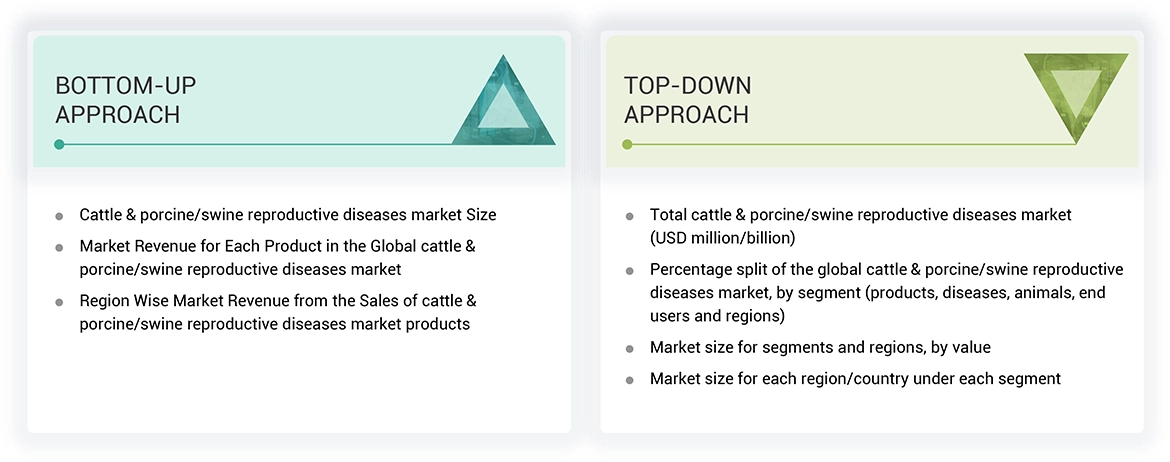The image size is (1170, 462).
Task: Click bullet beside reproductive diseases market Size
Action: [60, 215]
